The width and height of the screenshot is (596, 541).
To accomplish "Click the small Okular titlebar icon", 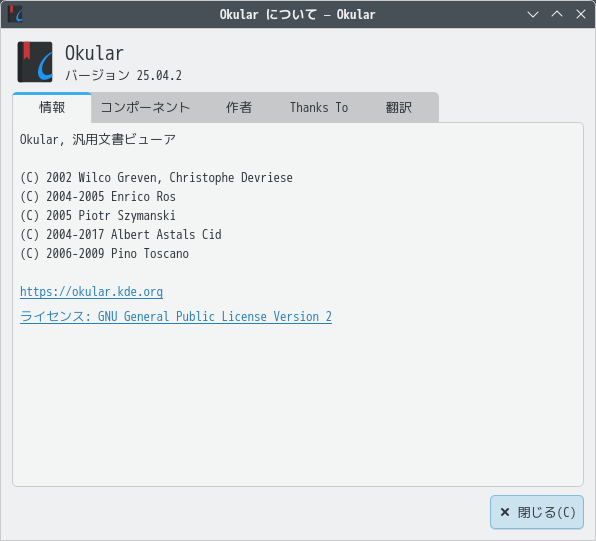I will pos(15,14).
